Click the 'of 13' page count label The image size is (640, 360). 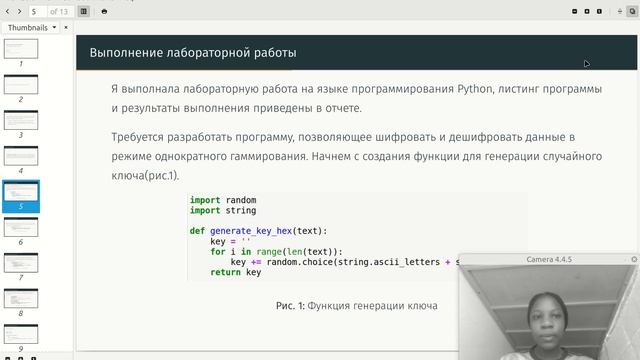click(x=59, y=11)
